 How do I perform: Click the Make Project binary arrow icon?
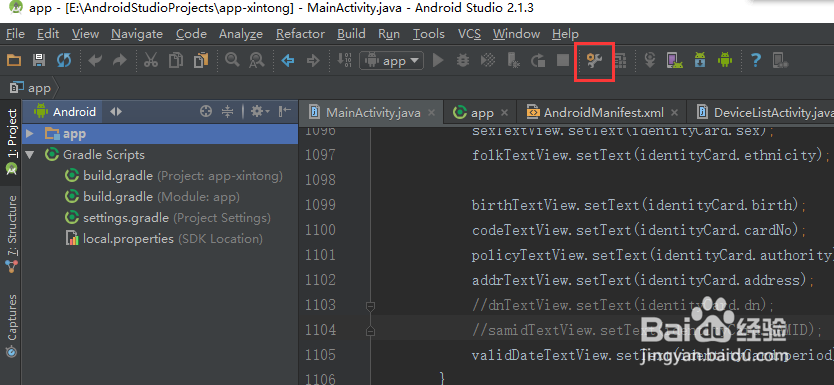click(x=344, y=61)
